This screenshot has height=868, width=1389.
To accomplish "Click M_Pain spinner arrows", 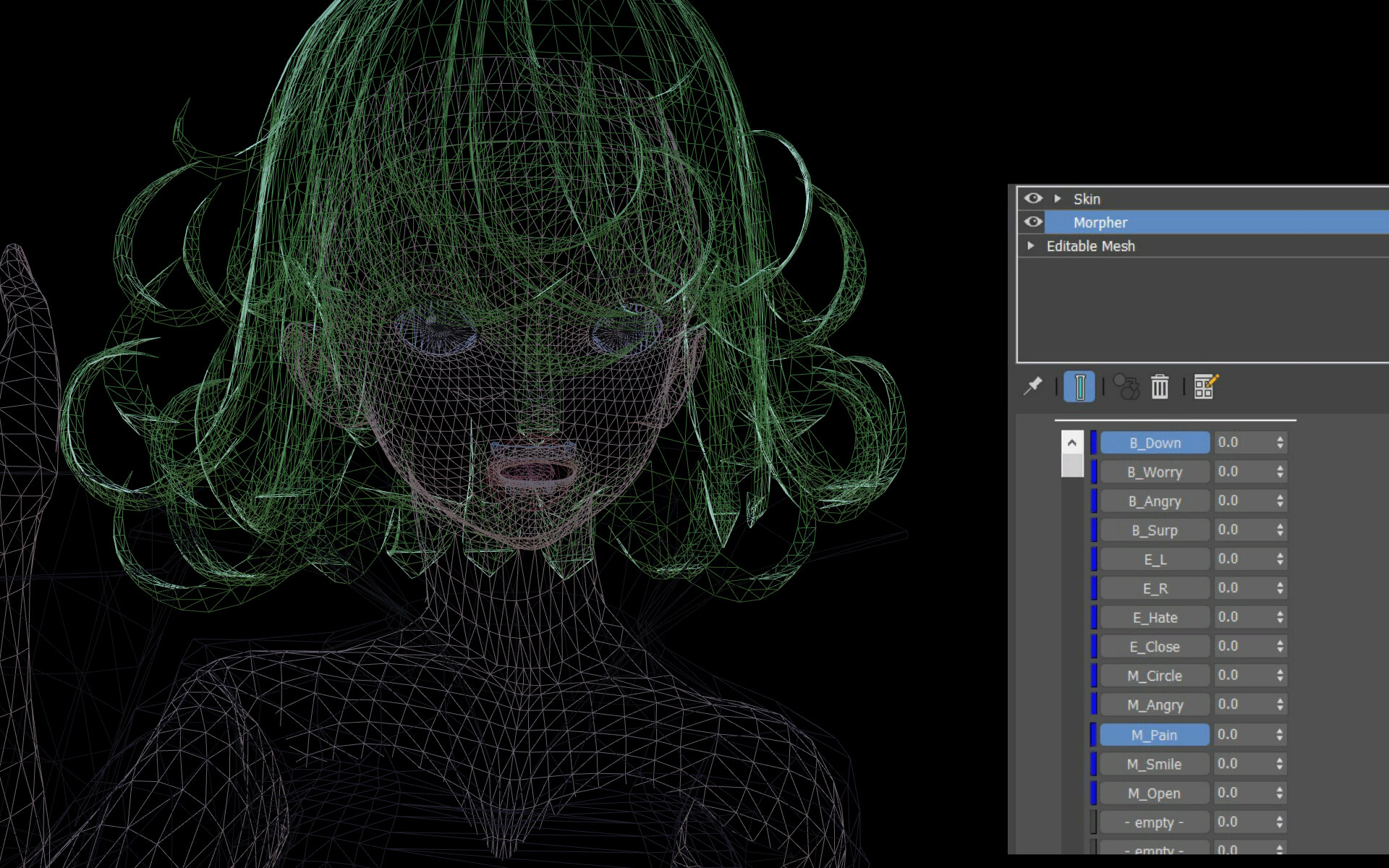I will click(1280, 734).
